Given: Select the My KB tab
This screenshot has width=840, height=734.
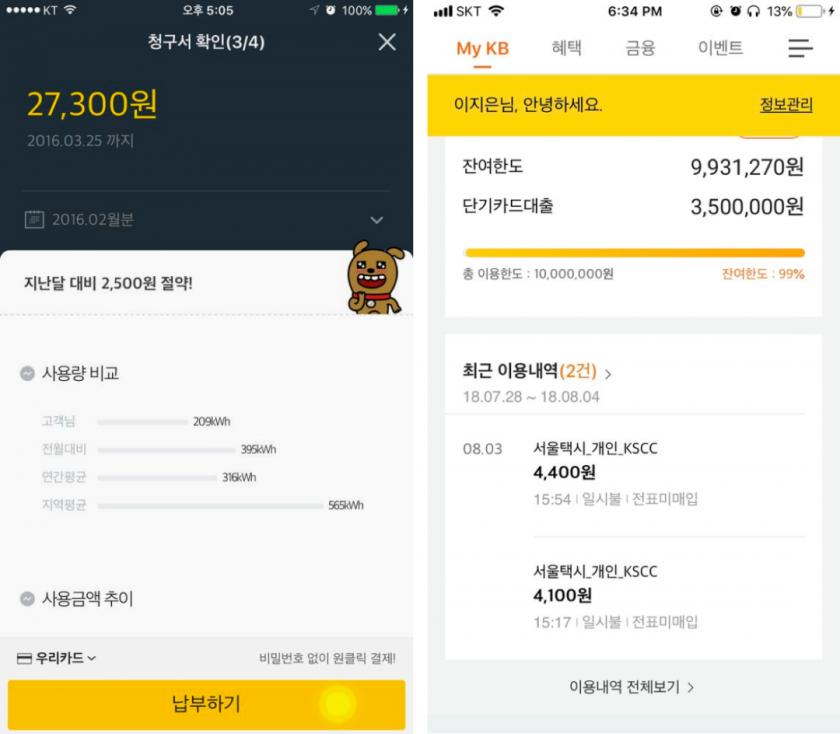Looking at the screenshot, I should click(x=482, y=49).
